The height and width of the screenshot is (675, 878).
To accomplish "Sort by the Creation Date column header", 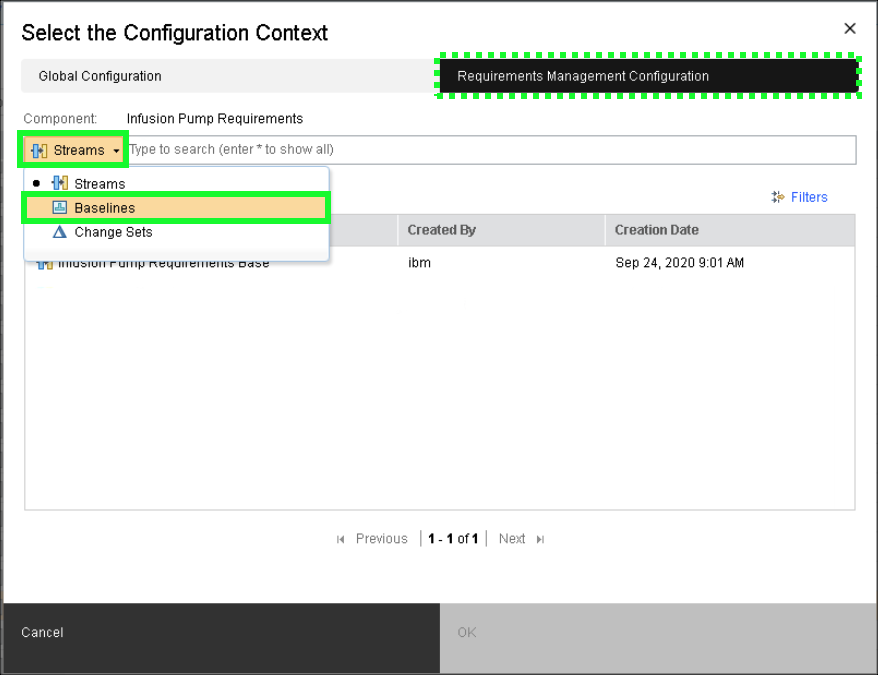I will [656, 230].
